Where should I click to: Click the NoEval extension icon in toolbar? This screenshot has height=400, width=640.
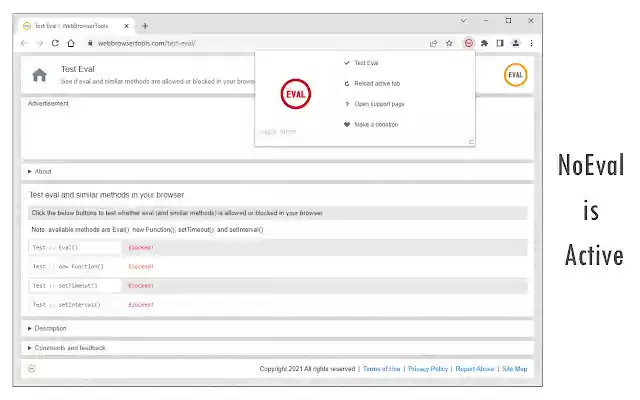(469, 43)
